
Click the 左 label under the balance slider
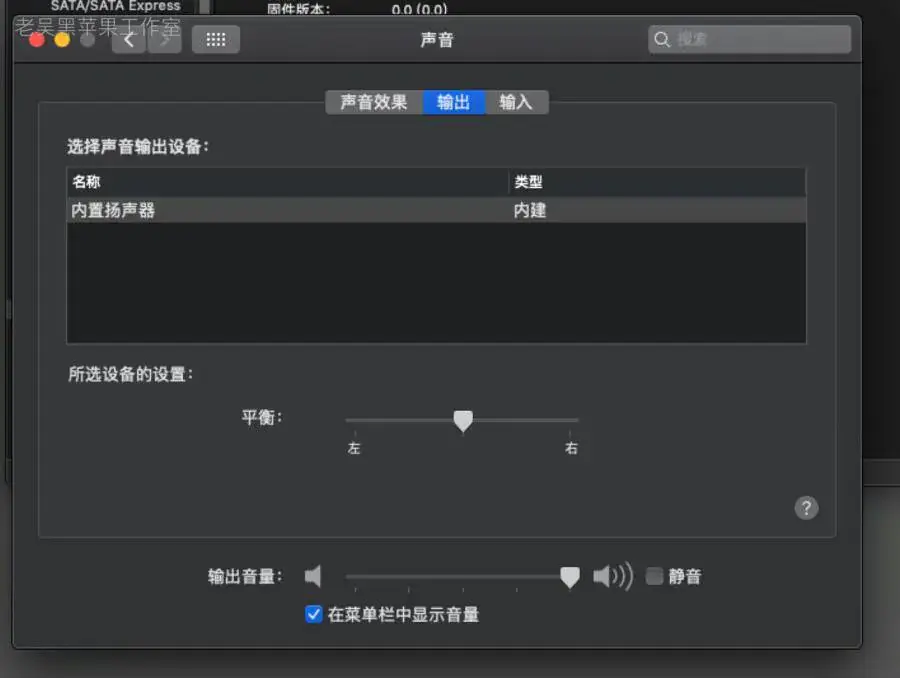click(x=354, y=448)
